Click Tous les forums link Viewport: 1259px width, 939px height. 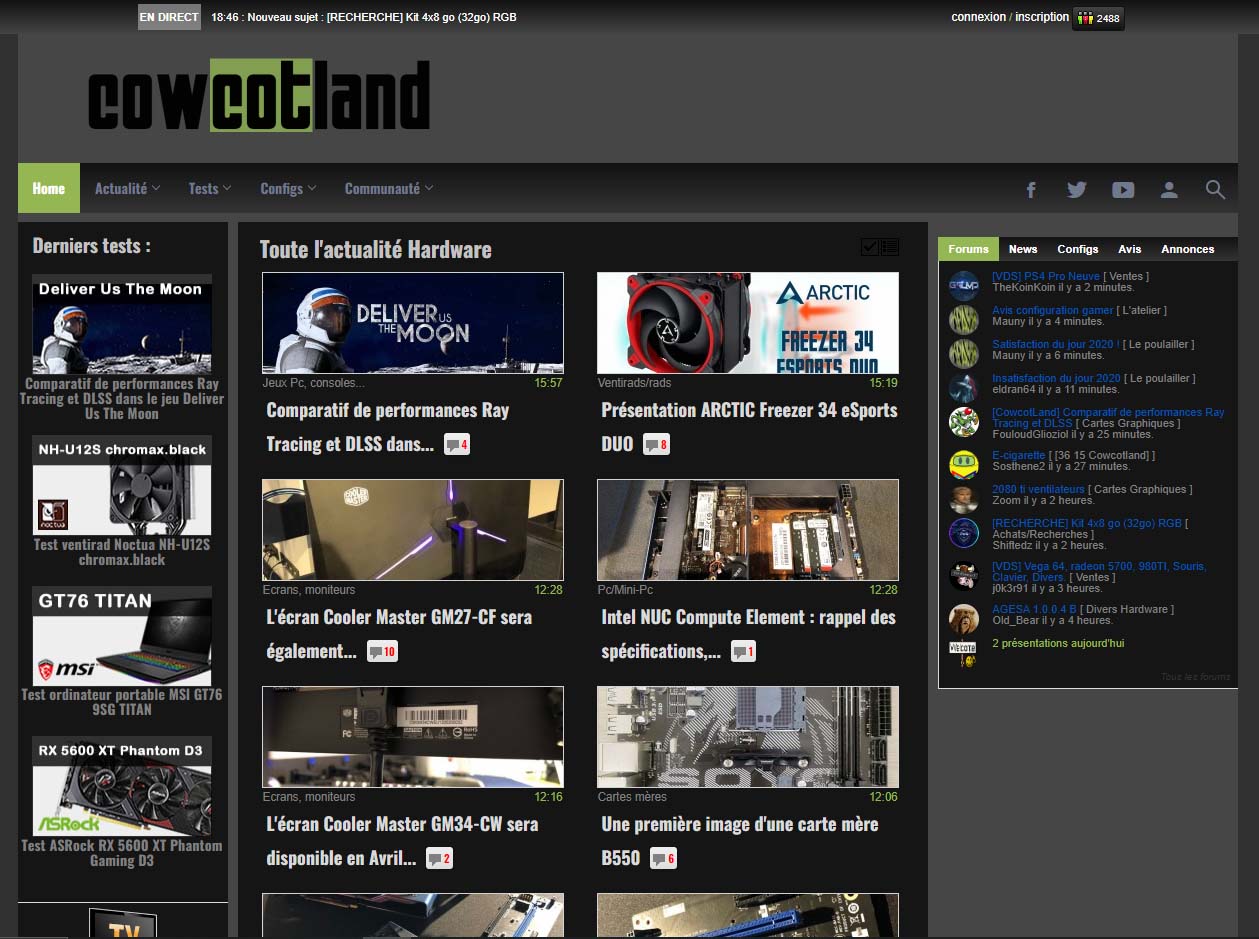coord(1195,677)
